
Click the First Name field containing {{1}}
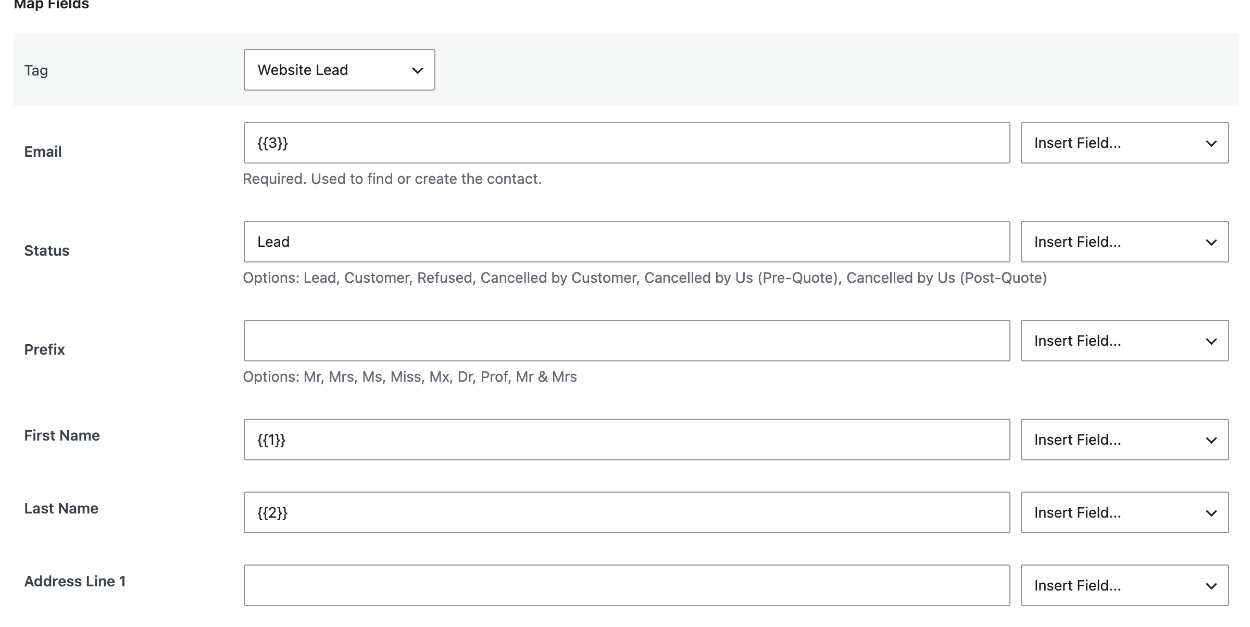(627, 440)
